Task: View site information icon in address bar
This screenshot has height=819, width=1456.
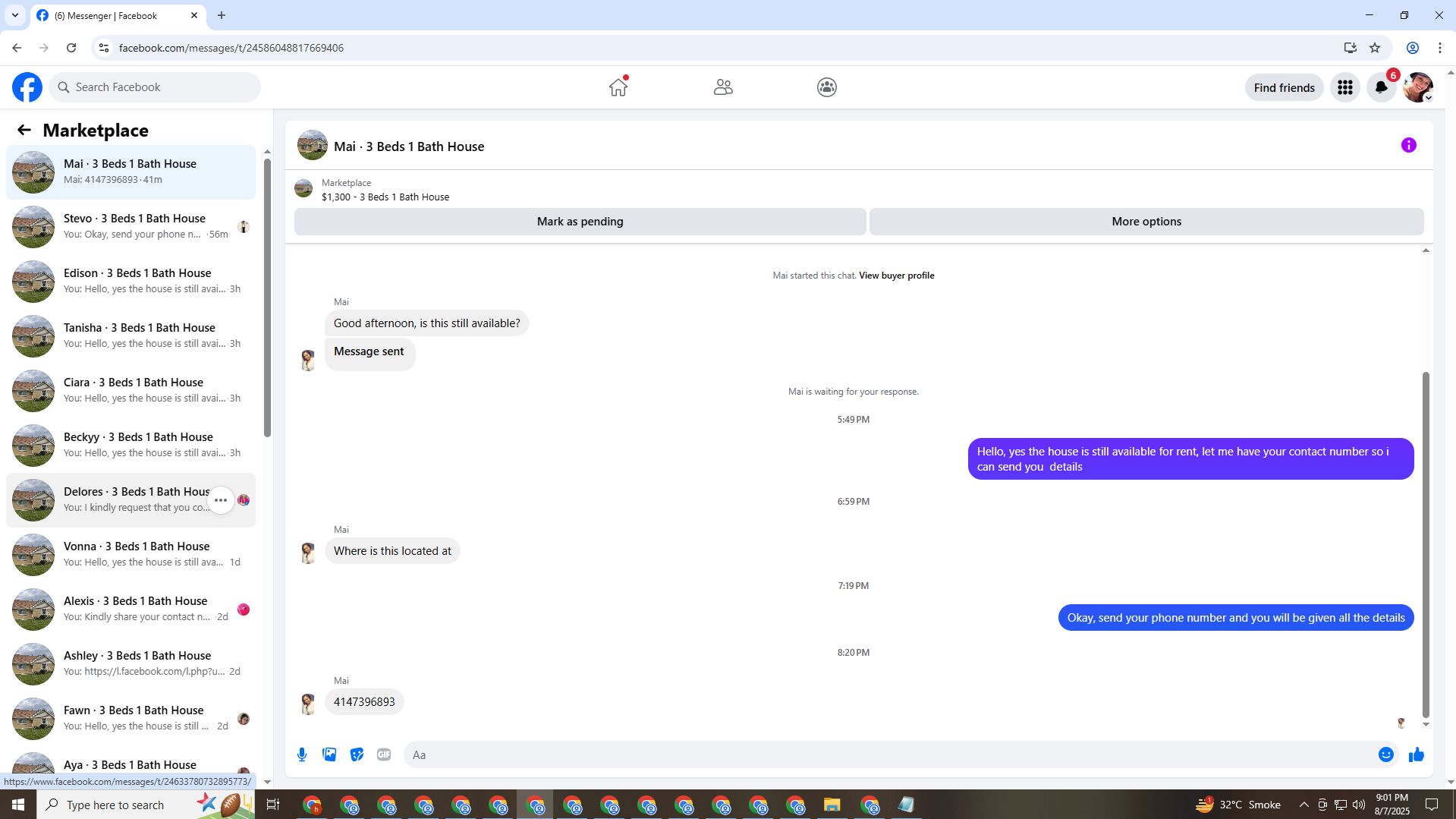Action: tap(104, 48)
